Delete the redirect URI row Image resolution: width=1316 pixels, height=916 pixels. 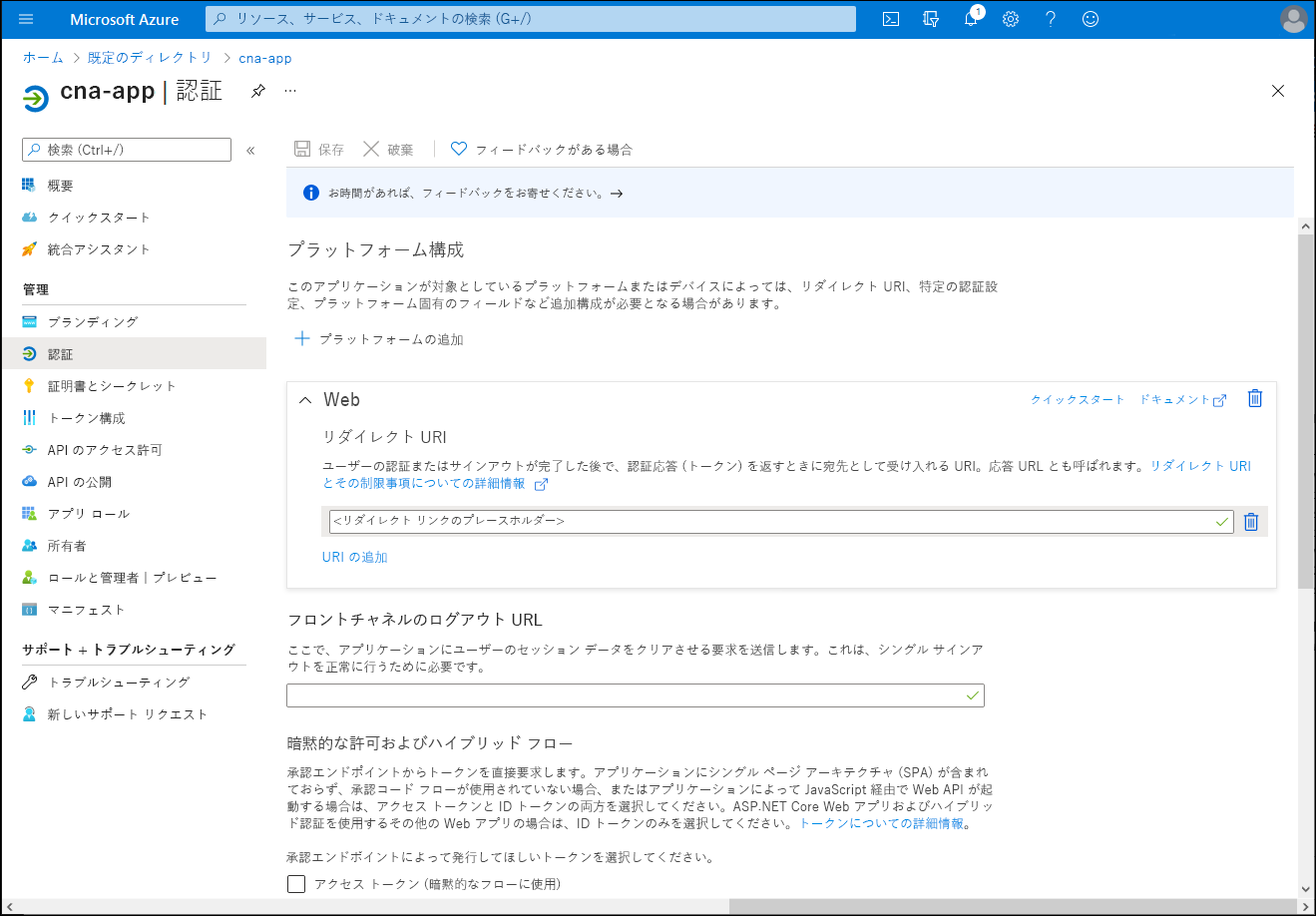[x=1251, y=521]
